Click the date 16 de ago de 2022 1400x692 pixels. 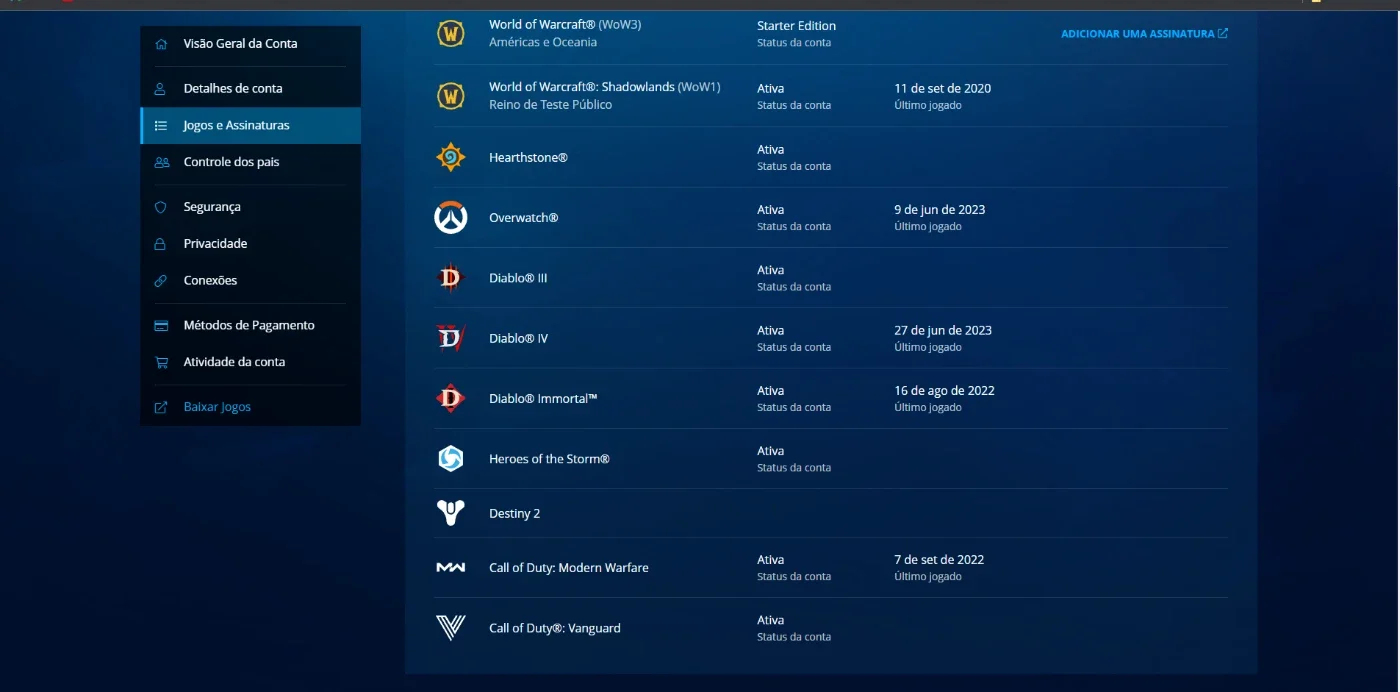click(944, 391)
